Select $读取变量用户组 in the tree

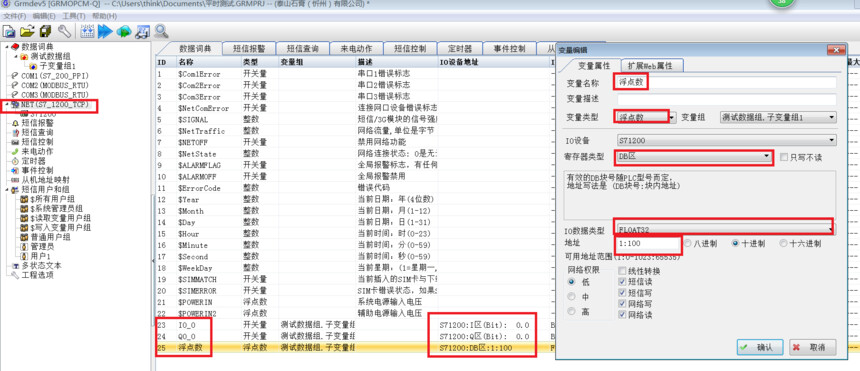[61, 218]
